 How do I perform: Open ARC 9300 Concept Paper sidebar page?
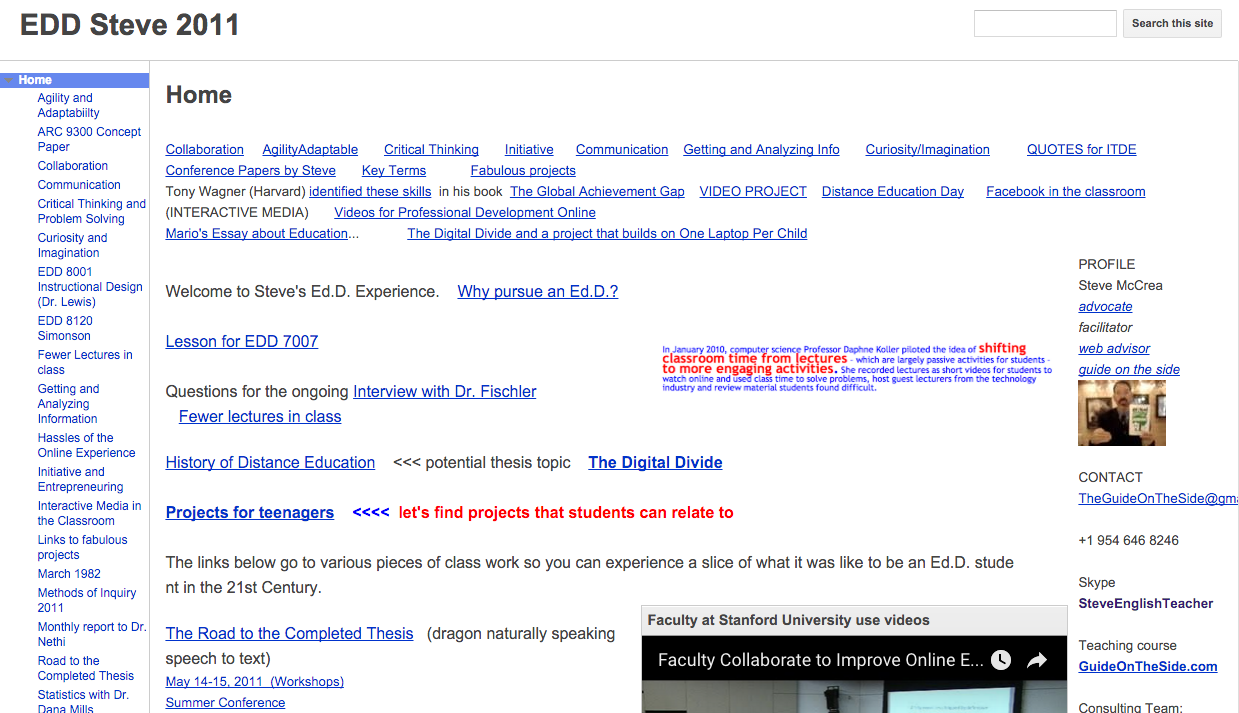click(89, 139)
